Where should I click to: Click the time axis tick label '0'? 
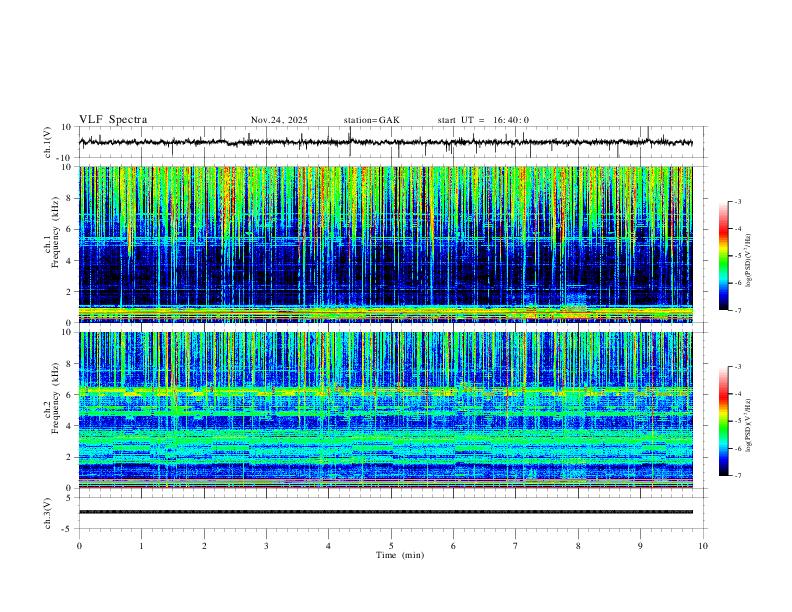(x=79, y=546)
